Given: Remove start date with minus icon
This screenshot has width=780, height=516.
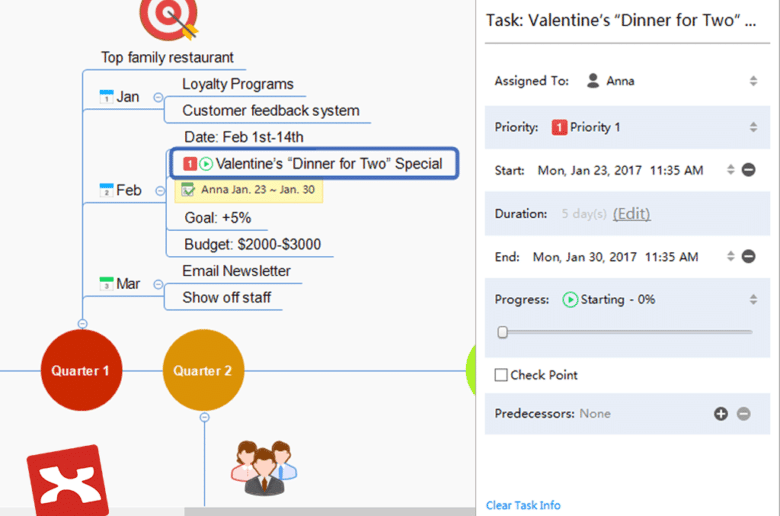Looking at the screenshot, I should tap(748, 170).
